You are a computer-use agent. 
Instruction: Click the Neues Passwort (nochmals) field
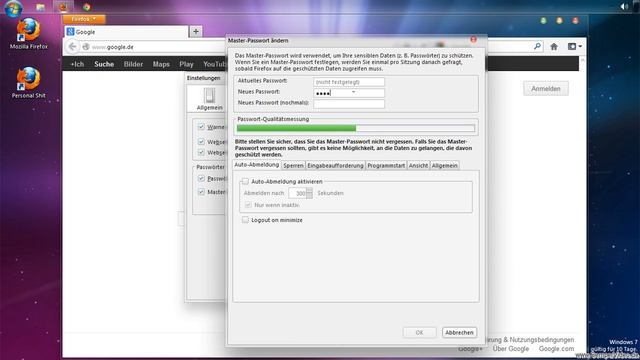(x=349, y=104)
